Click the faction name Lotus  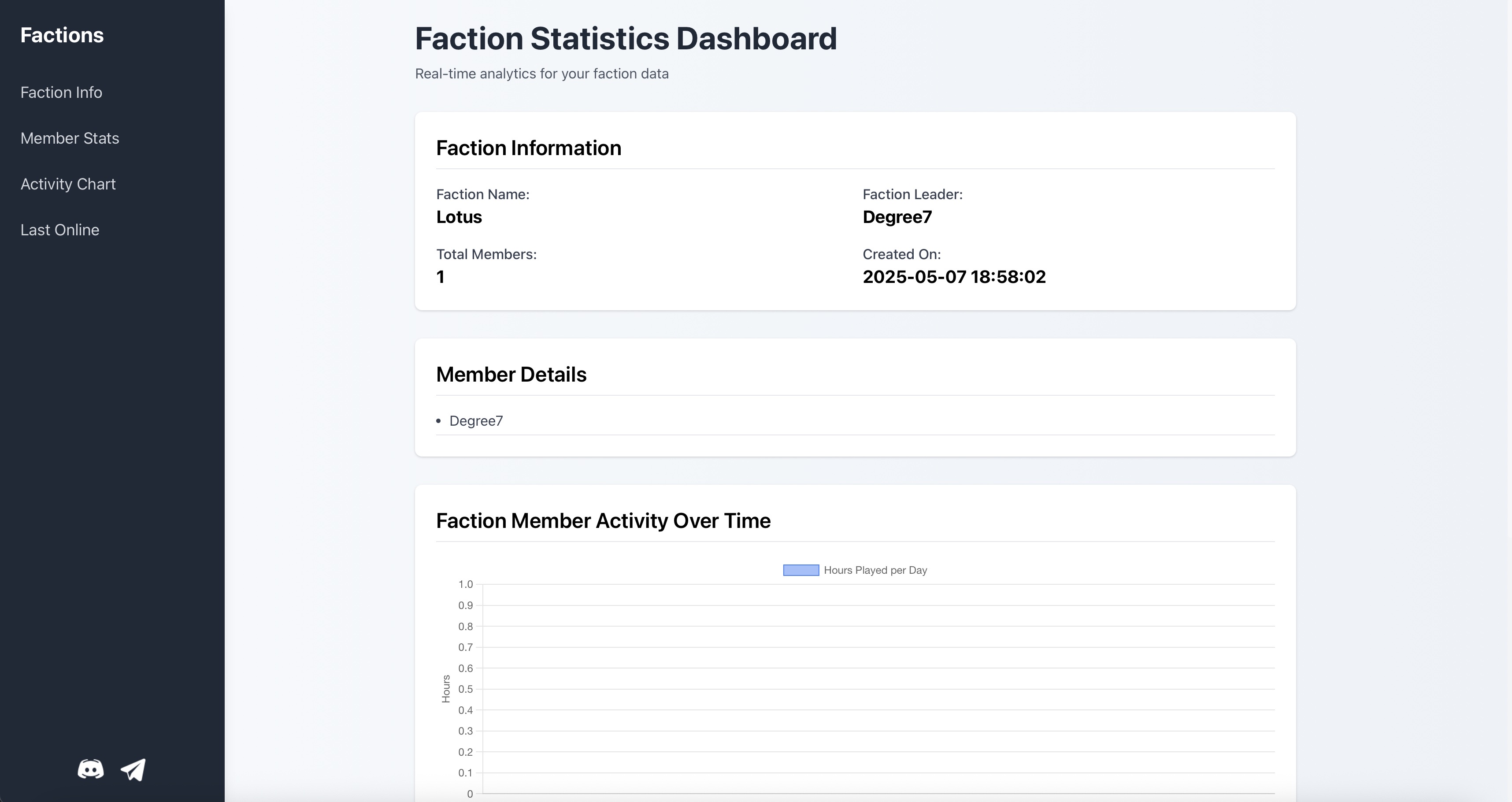pos(459,217)
